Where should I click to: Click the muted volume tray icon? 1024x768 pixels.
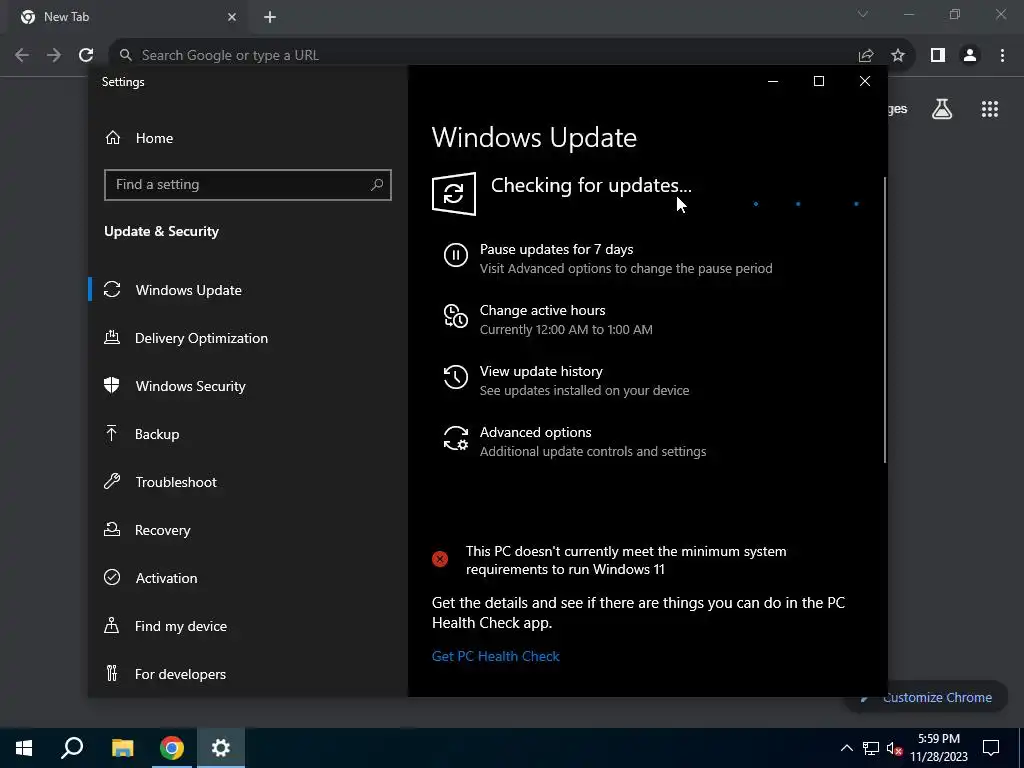click(895, 748)
